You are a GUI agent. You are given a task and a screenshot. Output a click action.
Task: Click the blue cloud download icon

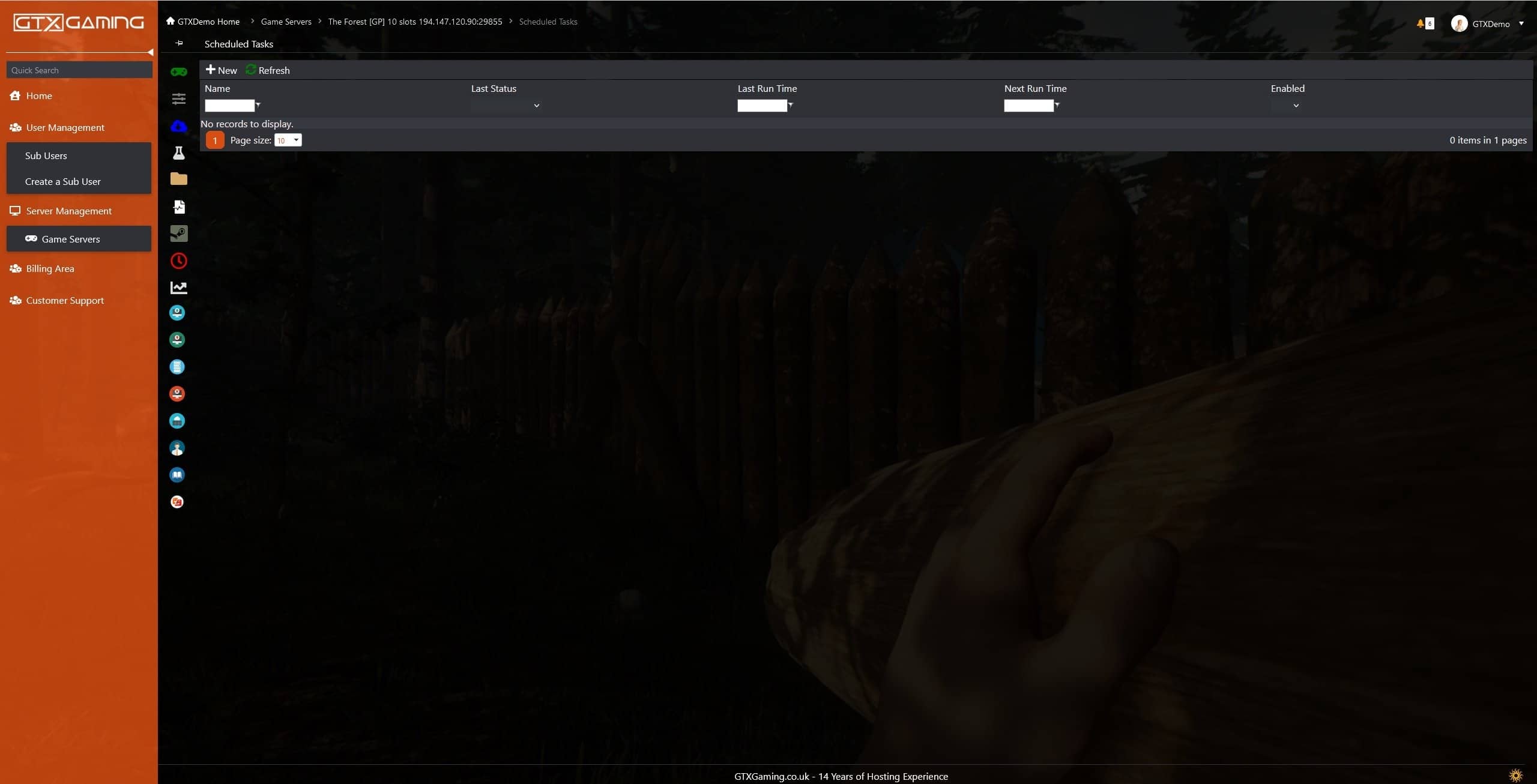178,126
